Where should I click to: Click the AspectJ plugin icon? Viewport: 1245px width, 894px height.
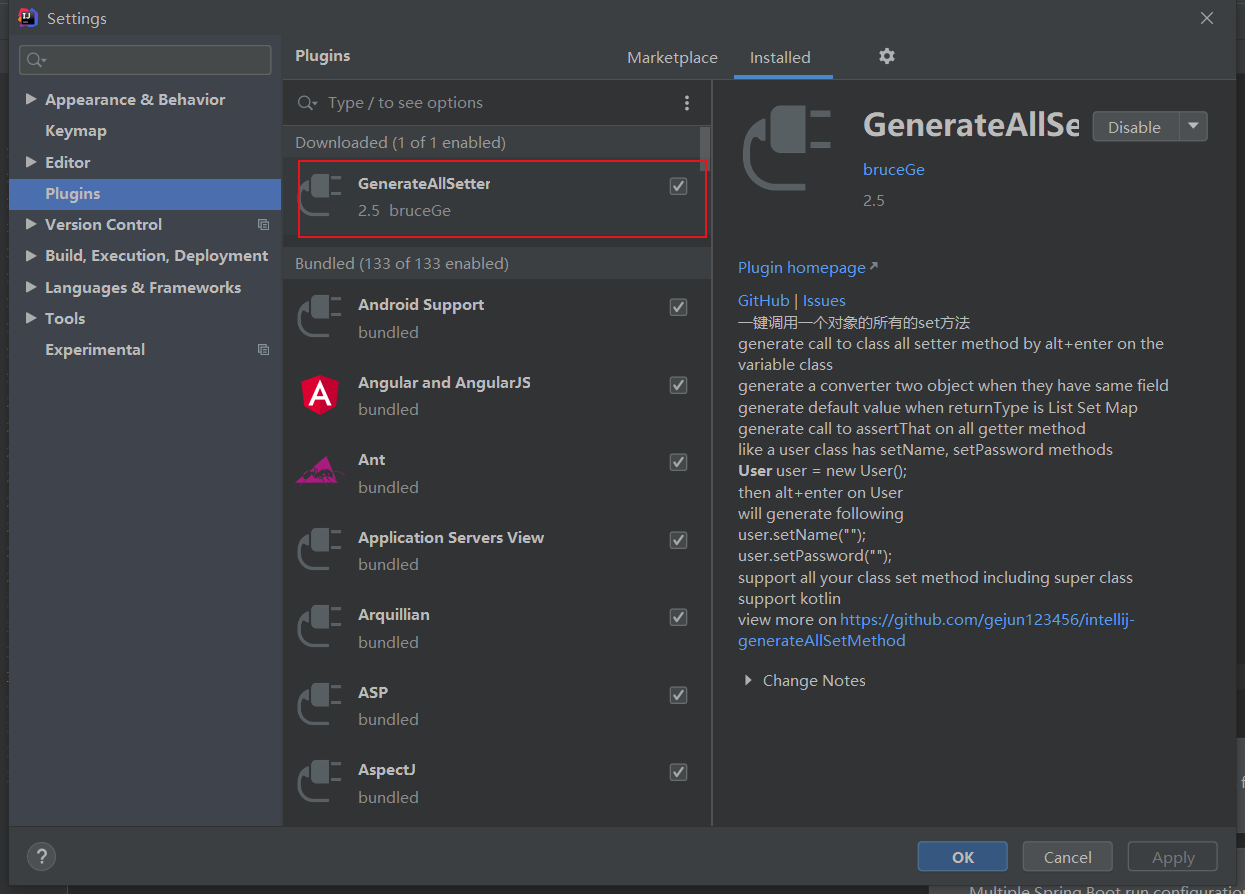tap(321, 782)
